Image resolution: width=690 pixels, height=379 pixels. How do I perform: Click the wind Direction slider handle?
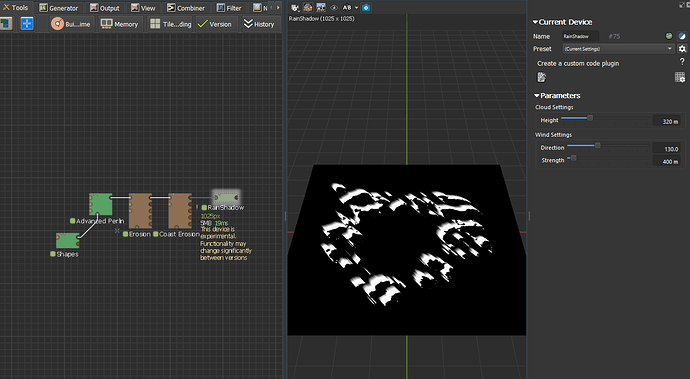click(x=597, y=145)
